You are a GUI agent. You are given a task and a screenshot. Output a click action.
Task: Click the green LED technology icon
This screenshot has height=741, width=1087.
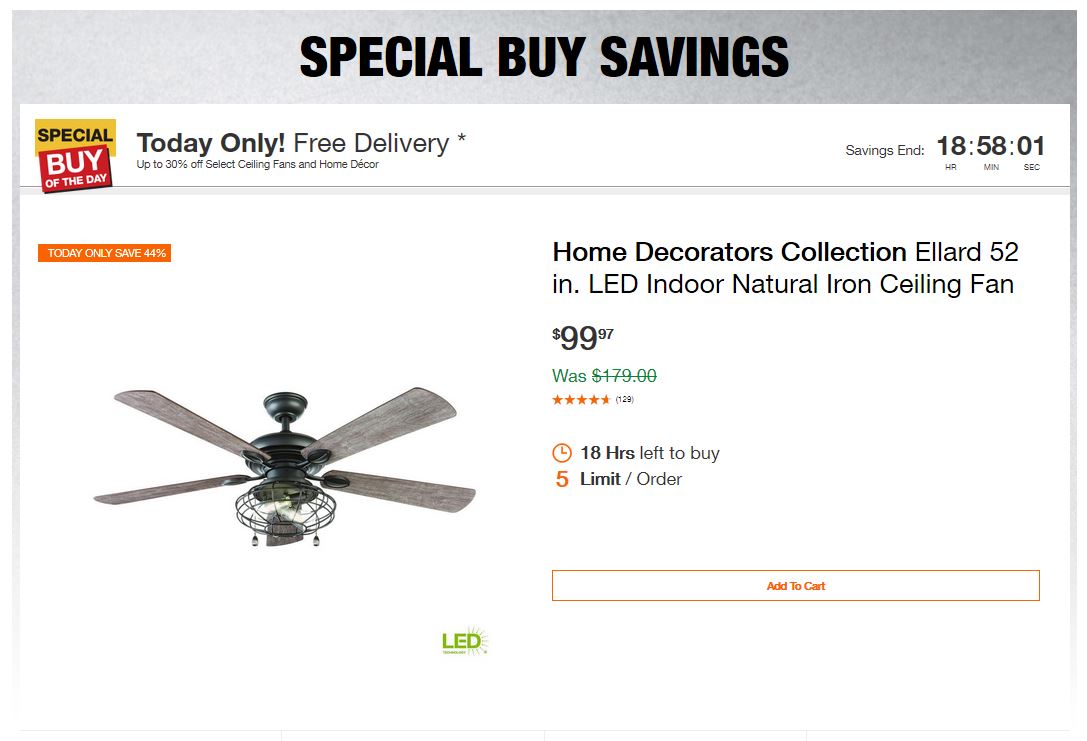coord(464,641)
